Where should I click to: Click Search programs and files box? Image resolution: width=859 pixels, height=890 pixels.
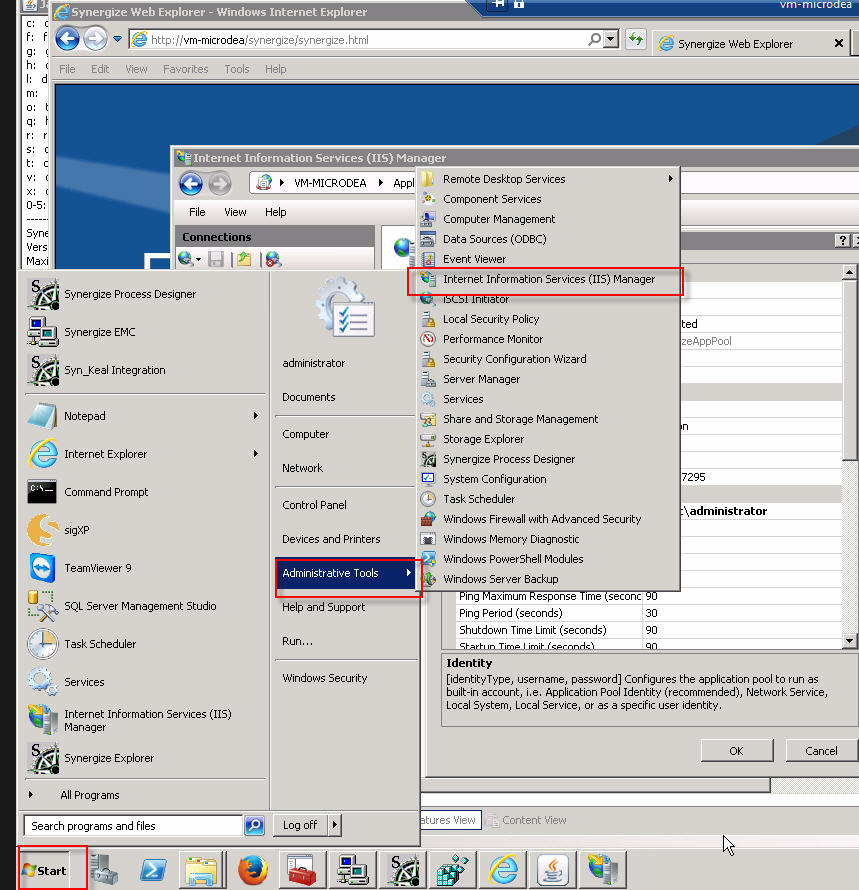pos(133,825)
